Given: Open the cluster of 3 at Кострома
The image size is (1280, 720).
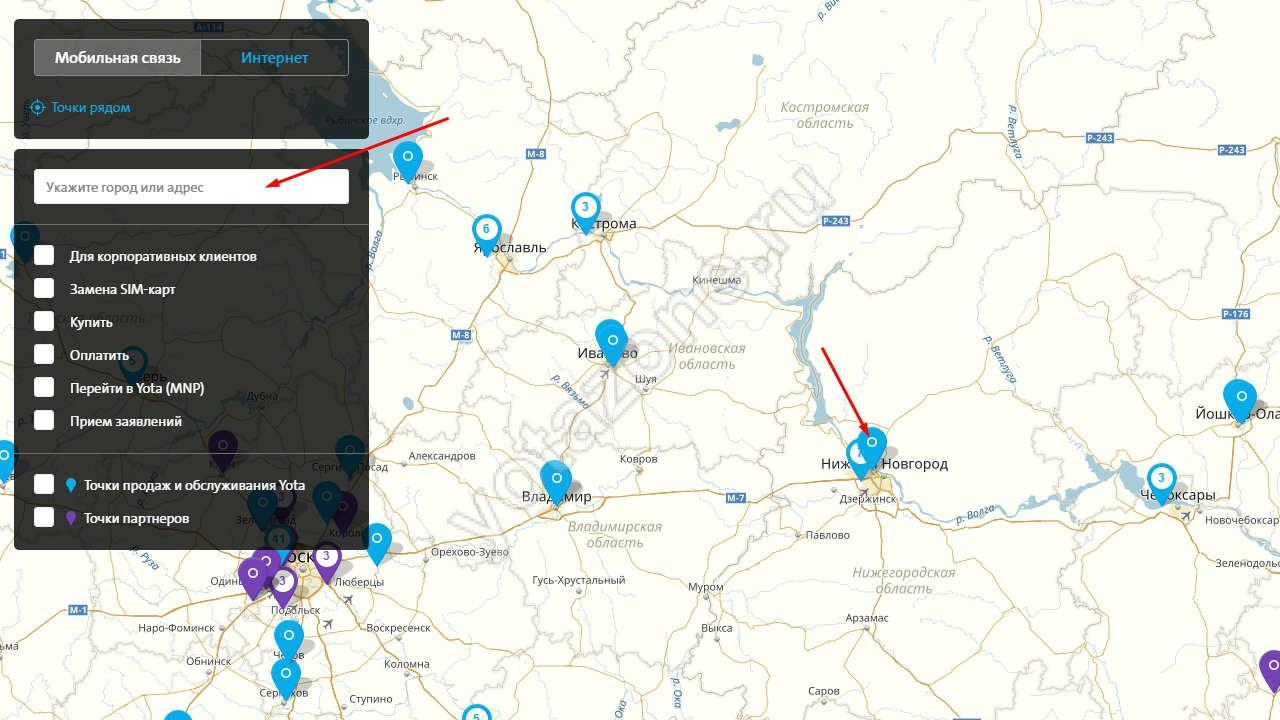Looking at the screenshot, I should [x=585, y=211].
